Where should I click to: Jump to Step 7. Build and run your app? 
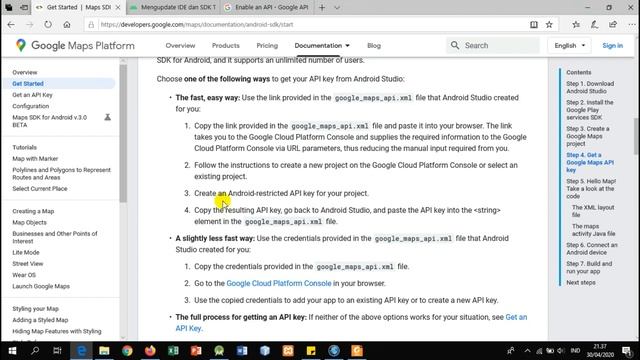[589, 267]
